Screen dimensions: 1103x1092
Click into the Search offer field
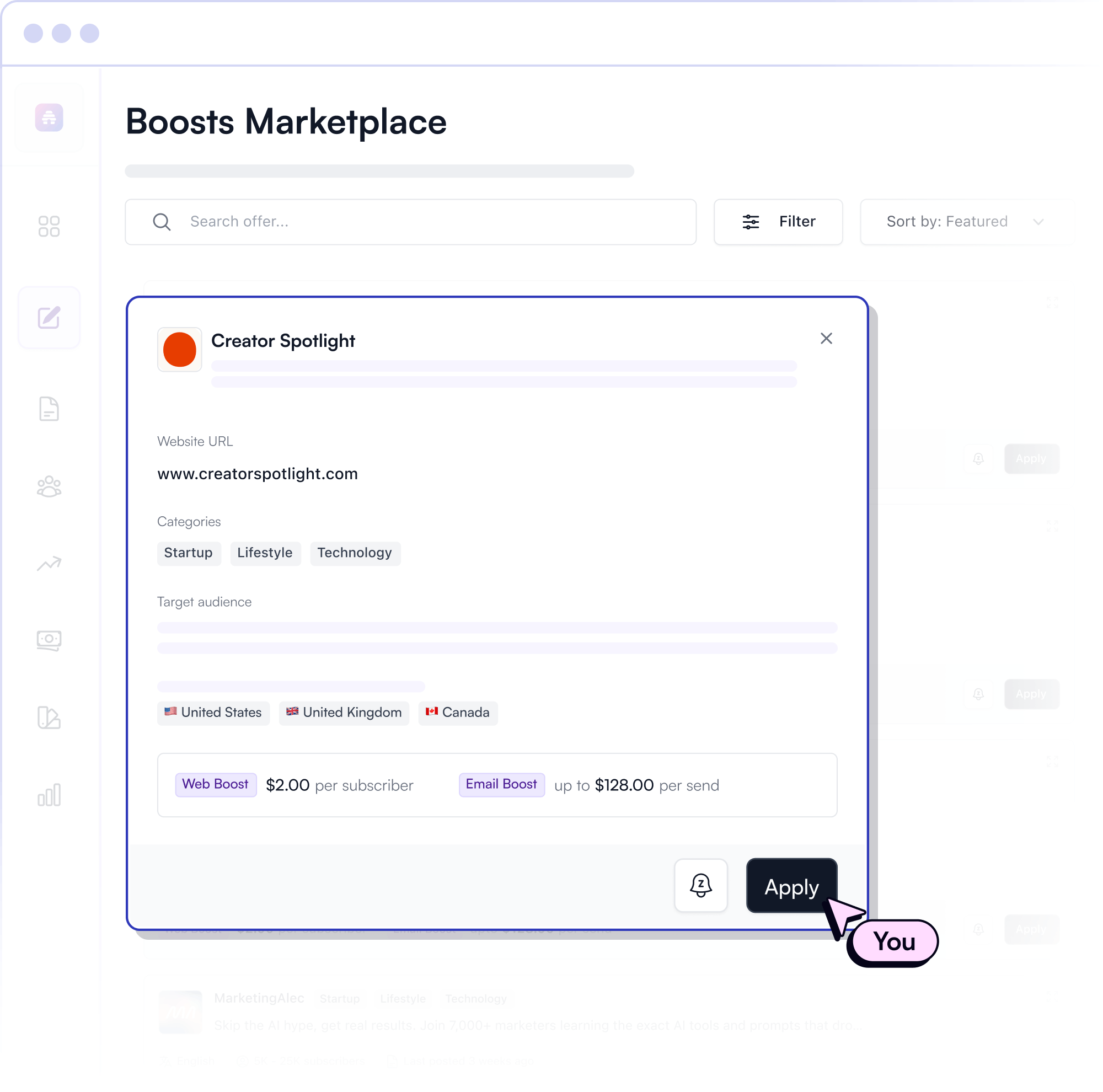pyautogui.click(x=411, y=222)
